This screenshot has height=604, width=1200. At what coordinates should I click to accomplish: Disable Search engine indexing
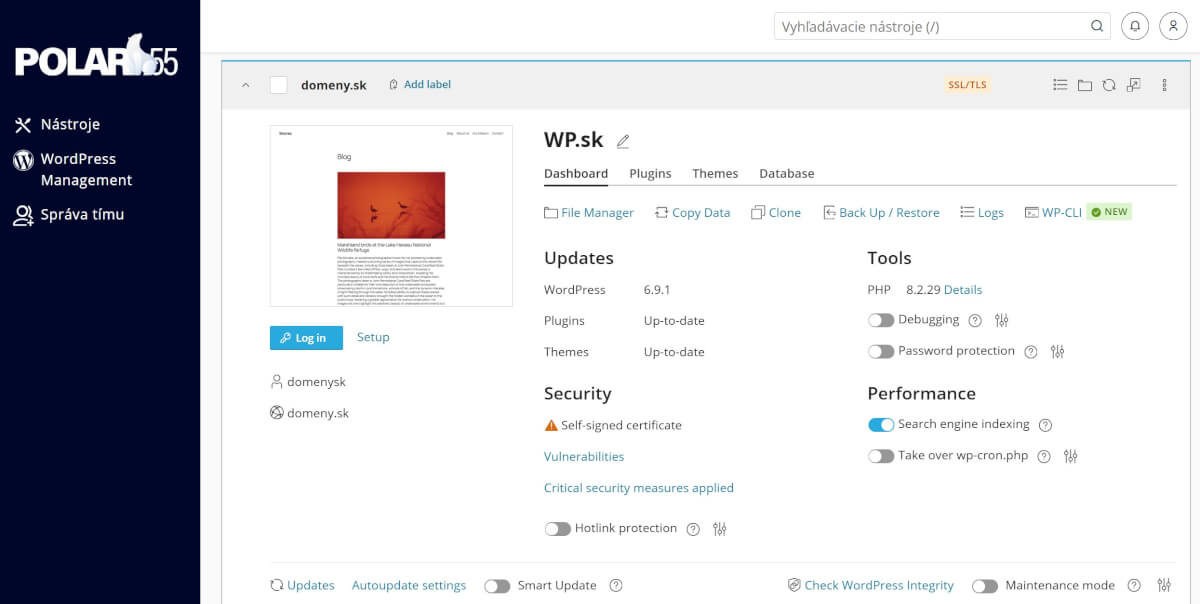click(881, 424)
